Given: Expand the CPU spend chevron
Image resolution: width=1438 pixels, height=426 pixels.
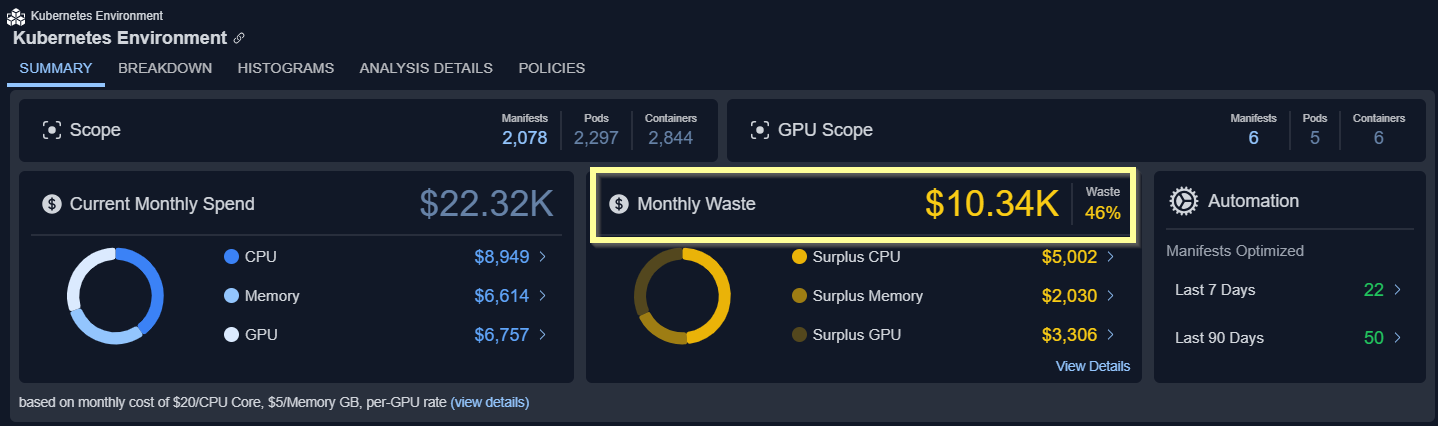Looking at the screenshot, I should (543, 257).
